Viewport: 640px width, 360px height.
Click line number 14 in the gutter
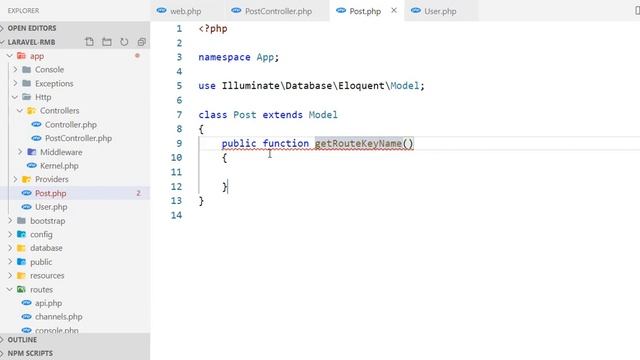(x=176, y=215)
